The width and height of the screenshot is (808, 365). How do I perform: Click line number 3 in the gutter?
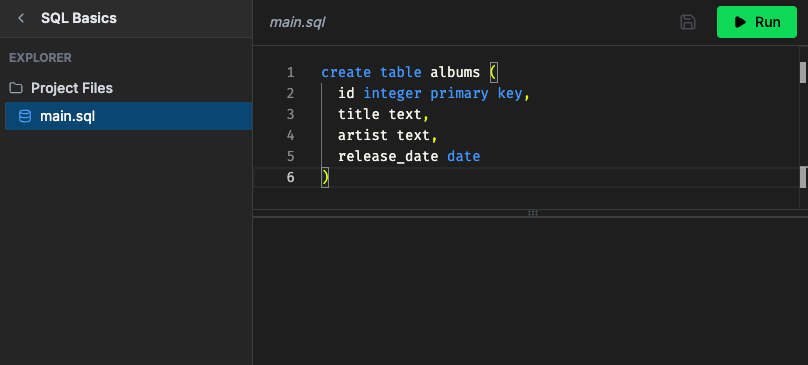pyautogui.click(x=291, y=114)
